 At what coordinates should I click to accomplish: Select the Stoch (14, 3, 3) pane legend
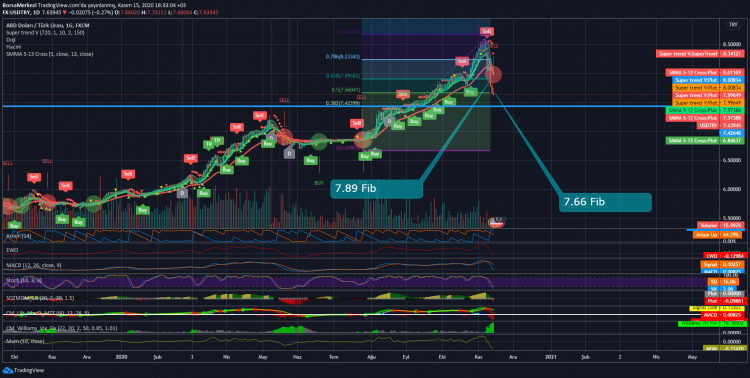(23, 280)
